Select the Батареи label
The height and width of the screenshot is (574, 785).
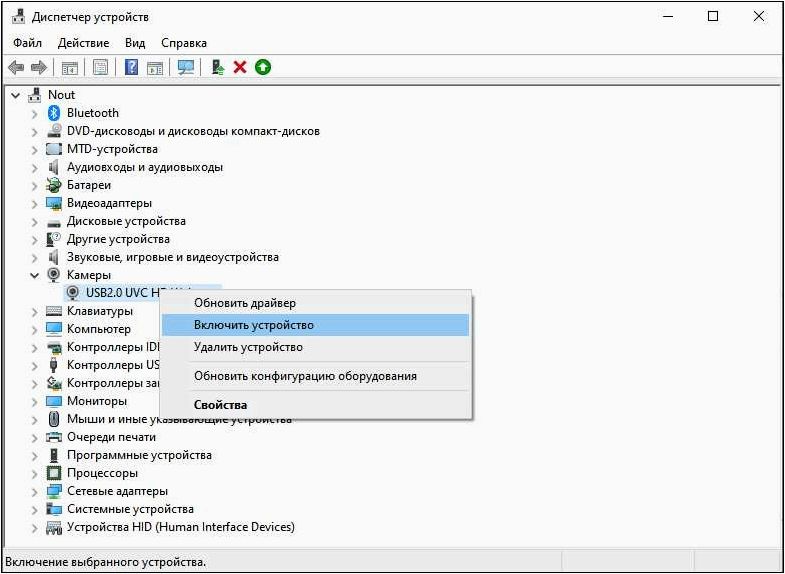click(x=89, y=185)
